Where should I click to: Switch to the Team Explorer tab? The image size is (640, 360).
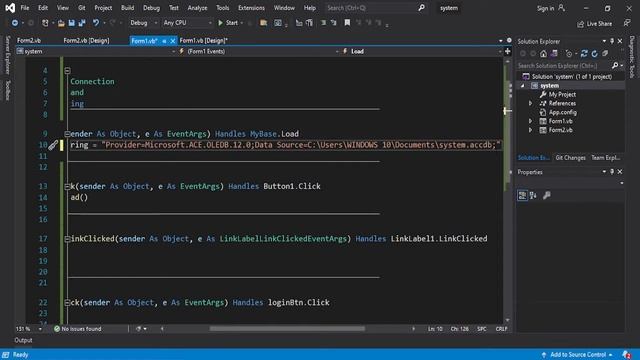[x=606, y=158]
